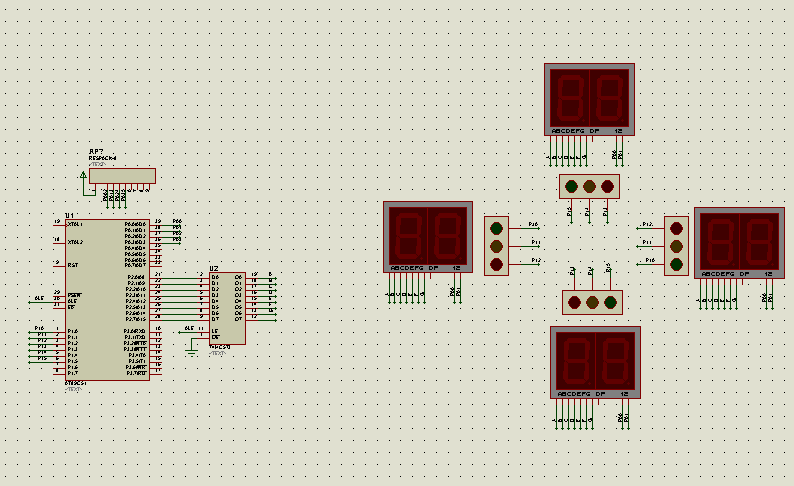The height and width of the screenshot is (486, 794).
Task: Select the bottom seven-segment display
Action: [596, 362]
